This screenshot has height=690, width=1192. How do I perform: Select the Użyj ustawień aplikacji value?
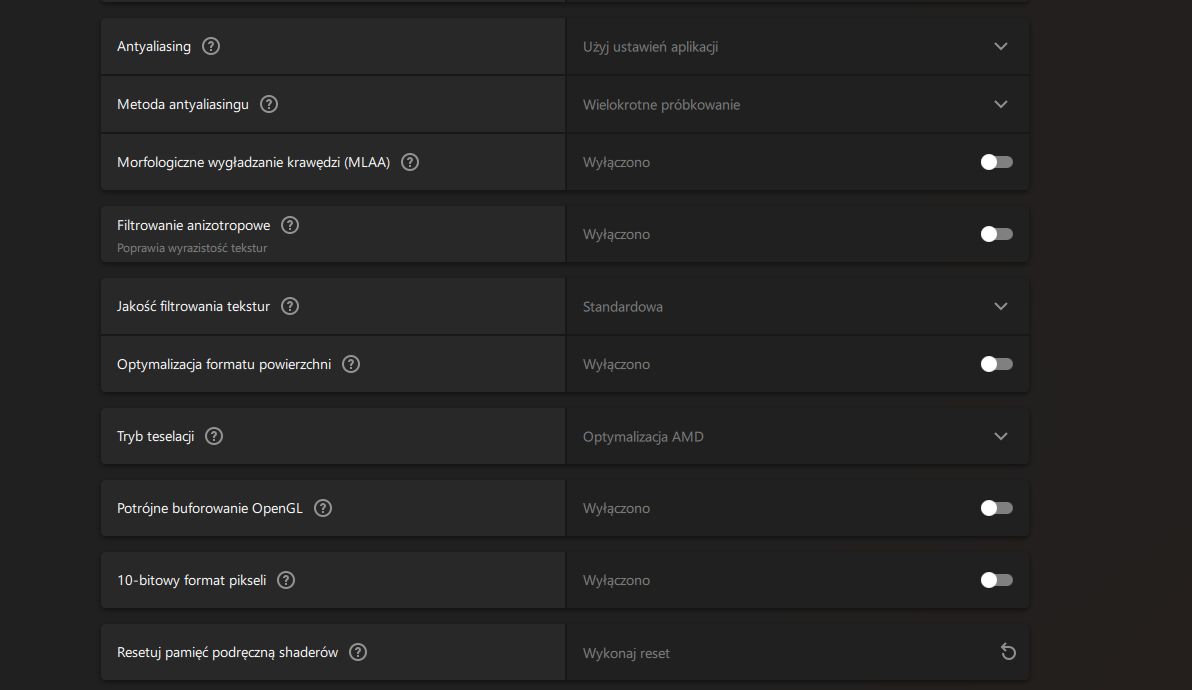coord(651,47)
